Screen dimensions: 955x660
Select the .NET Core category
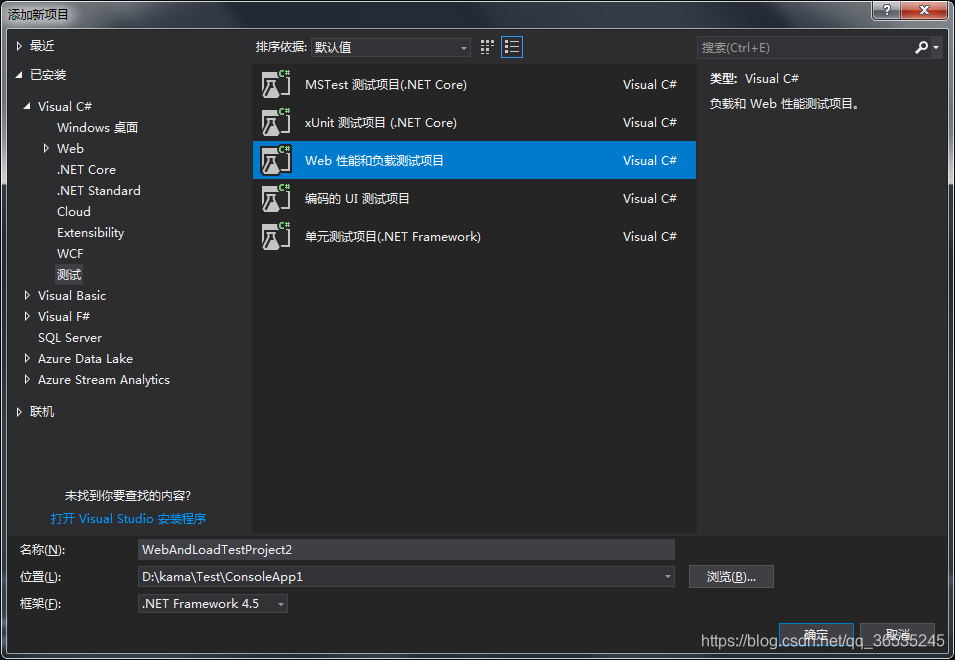(86, 169)
